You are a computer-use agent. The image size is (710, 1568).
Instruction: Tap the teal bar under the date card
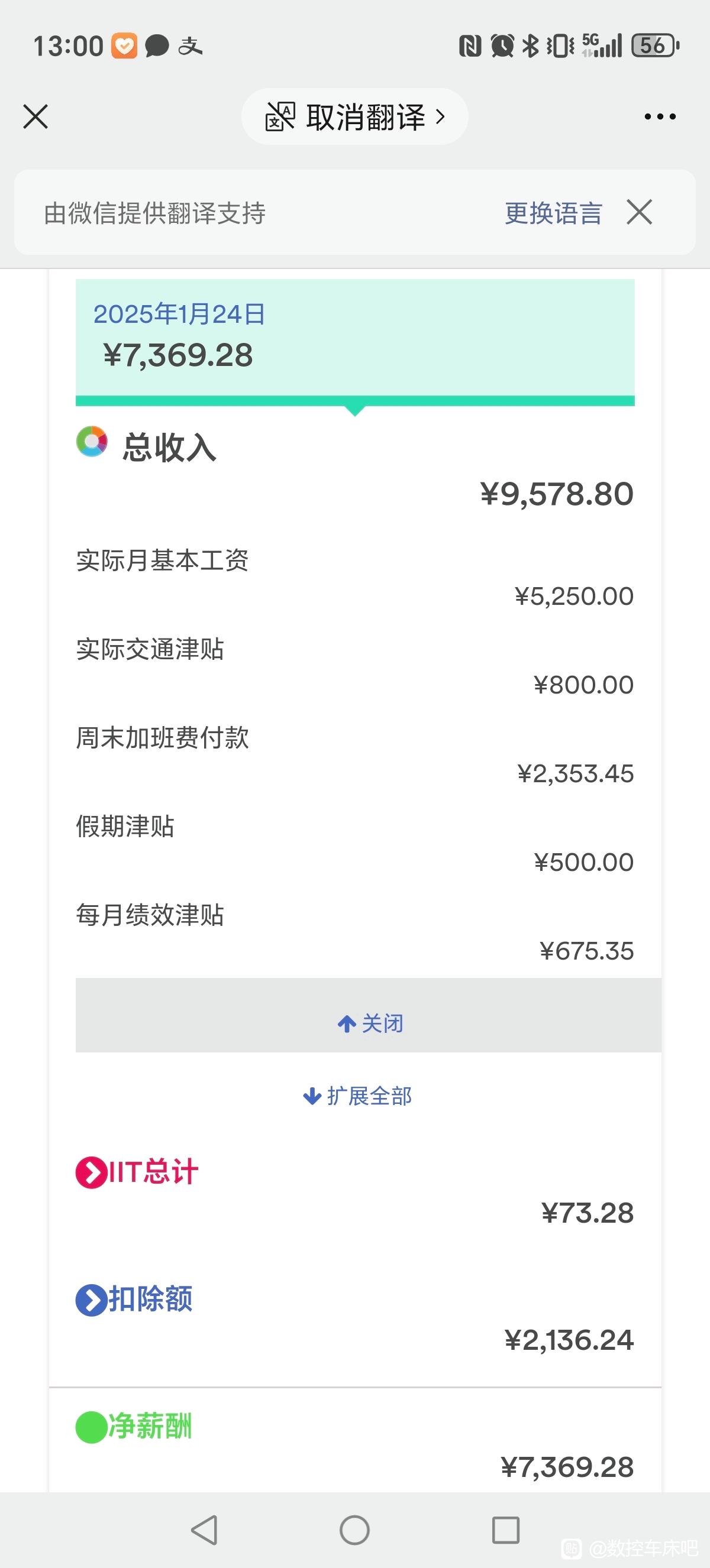(x=355, y=400)
